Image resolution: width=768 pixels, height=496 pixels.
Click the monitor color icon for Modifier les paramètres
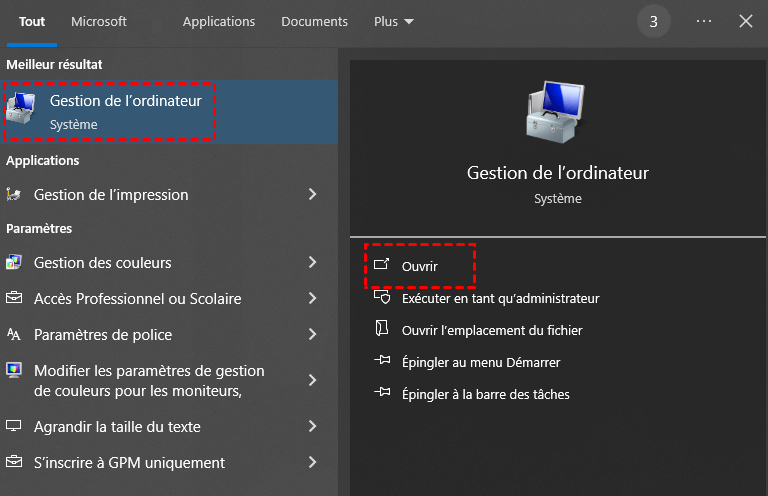pos(14,370)
